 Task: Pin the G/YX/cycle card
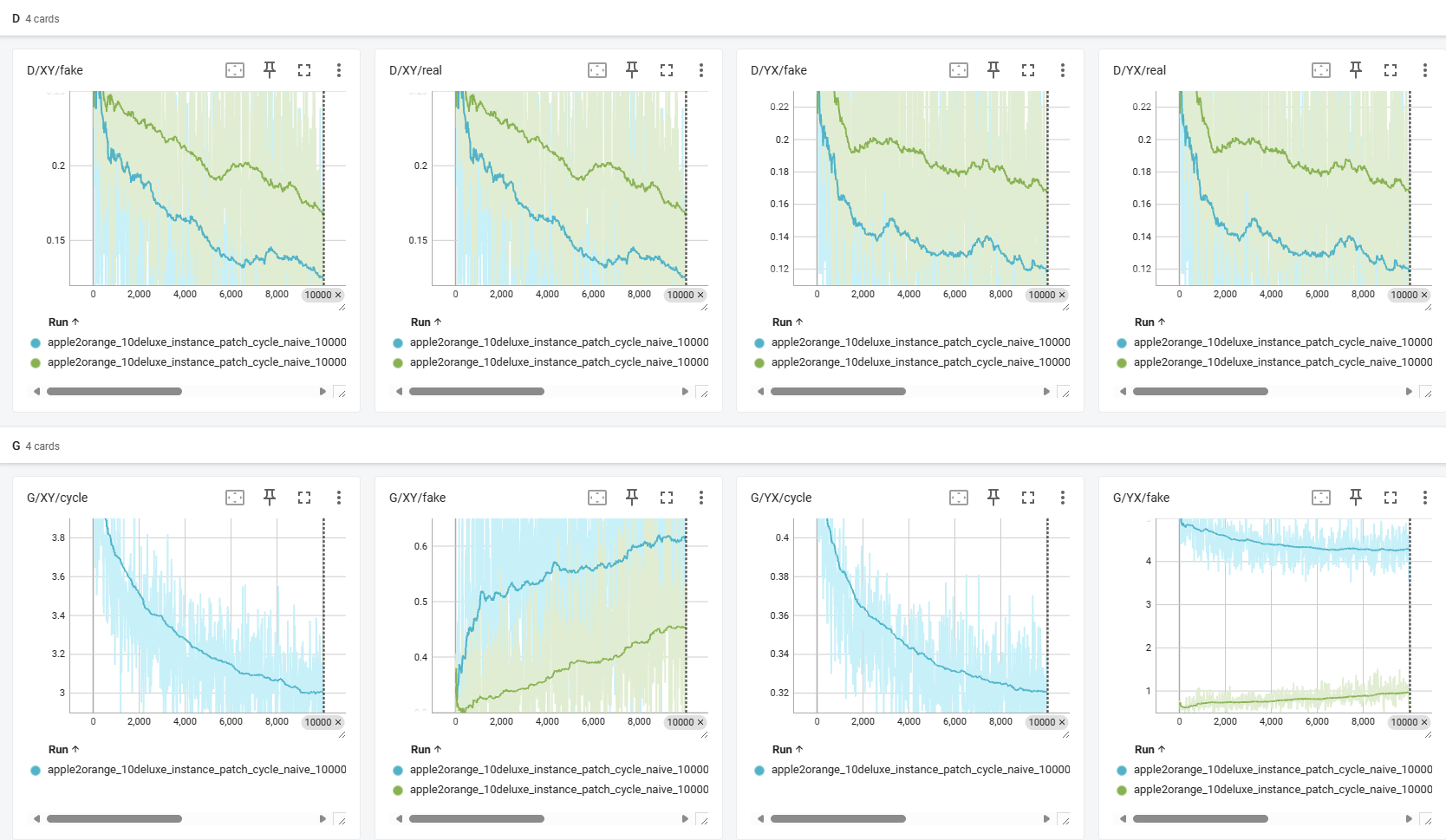coord(993,498)
